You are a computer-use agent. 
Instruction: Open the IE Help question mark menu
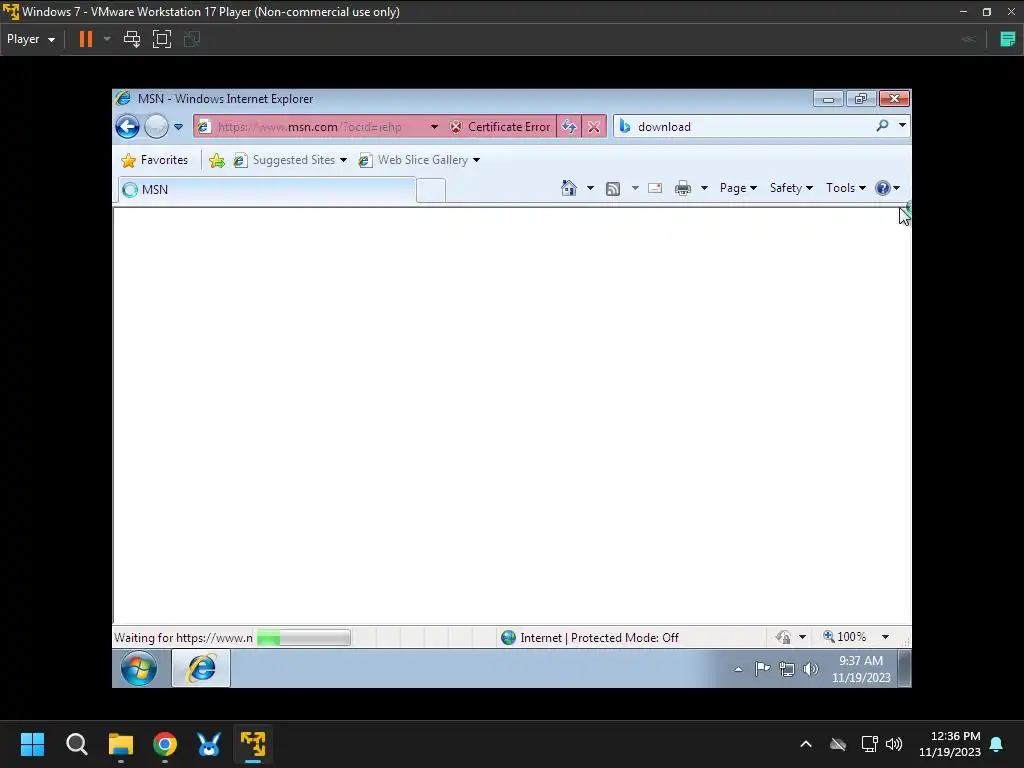888,188
